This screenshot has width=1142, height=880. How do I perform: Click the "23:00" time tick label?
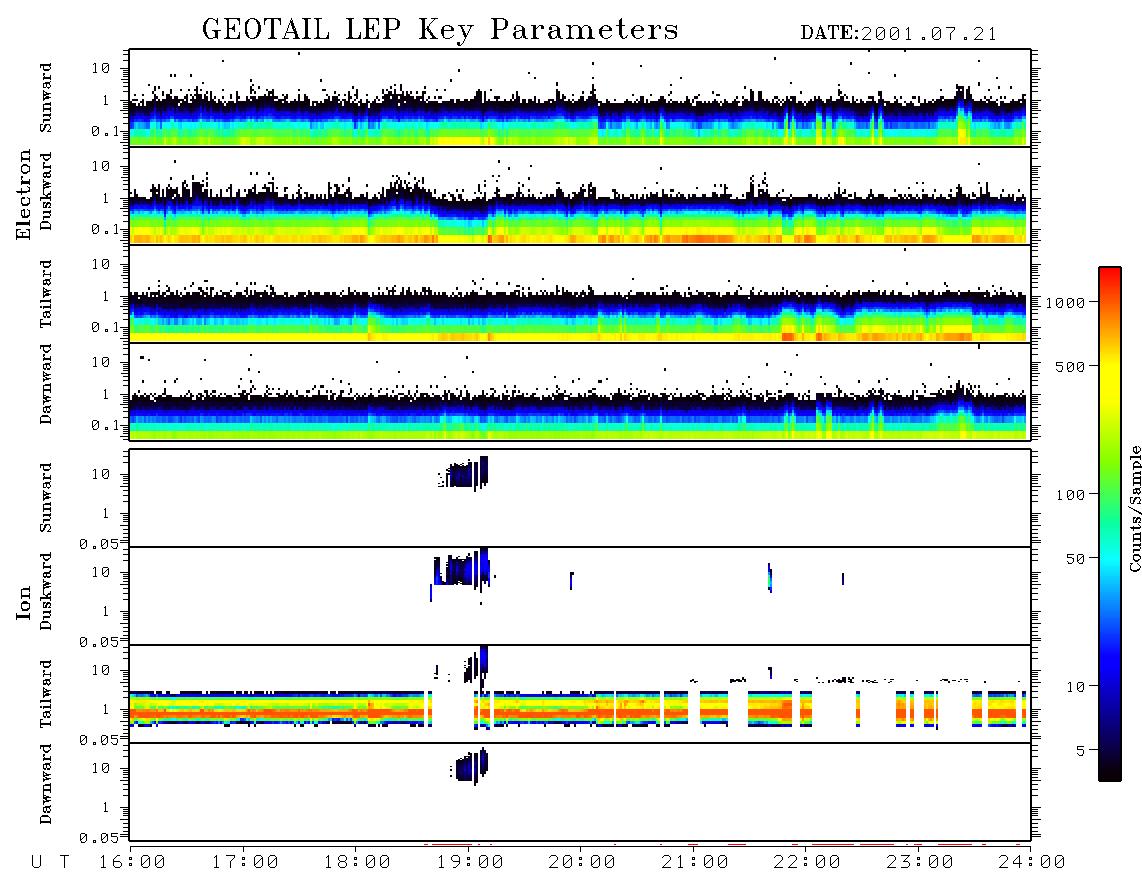tap(920, 863)
